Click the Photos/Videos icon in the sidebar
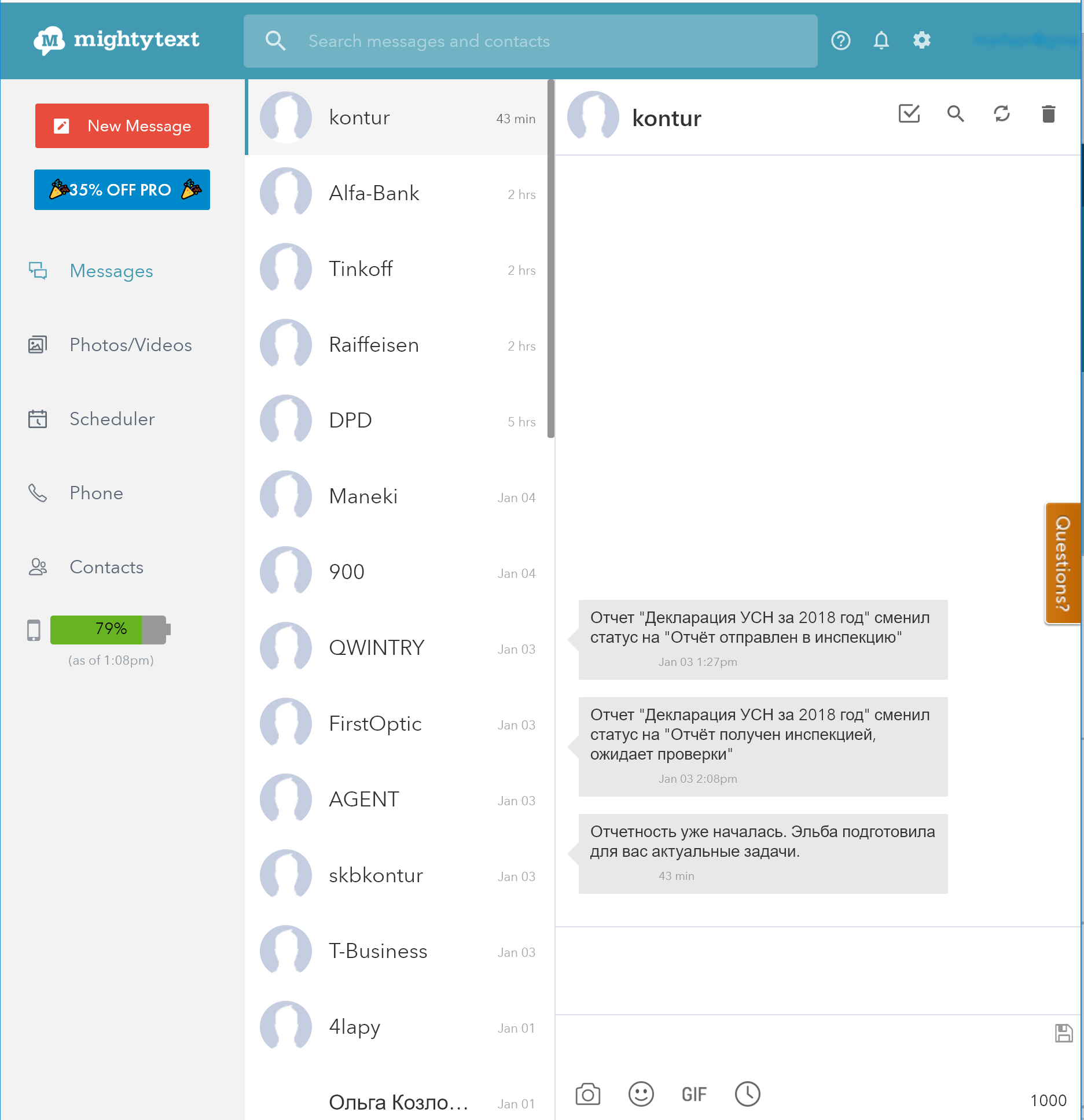Screen dimensions: 1084x1120 [38, 345]
